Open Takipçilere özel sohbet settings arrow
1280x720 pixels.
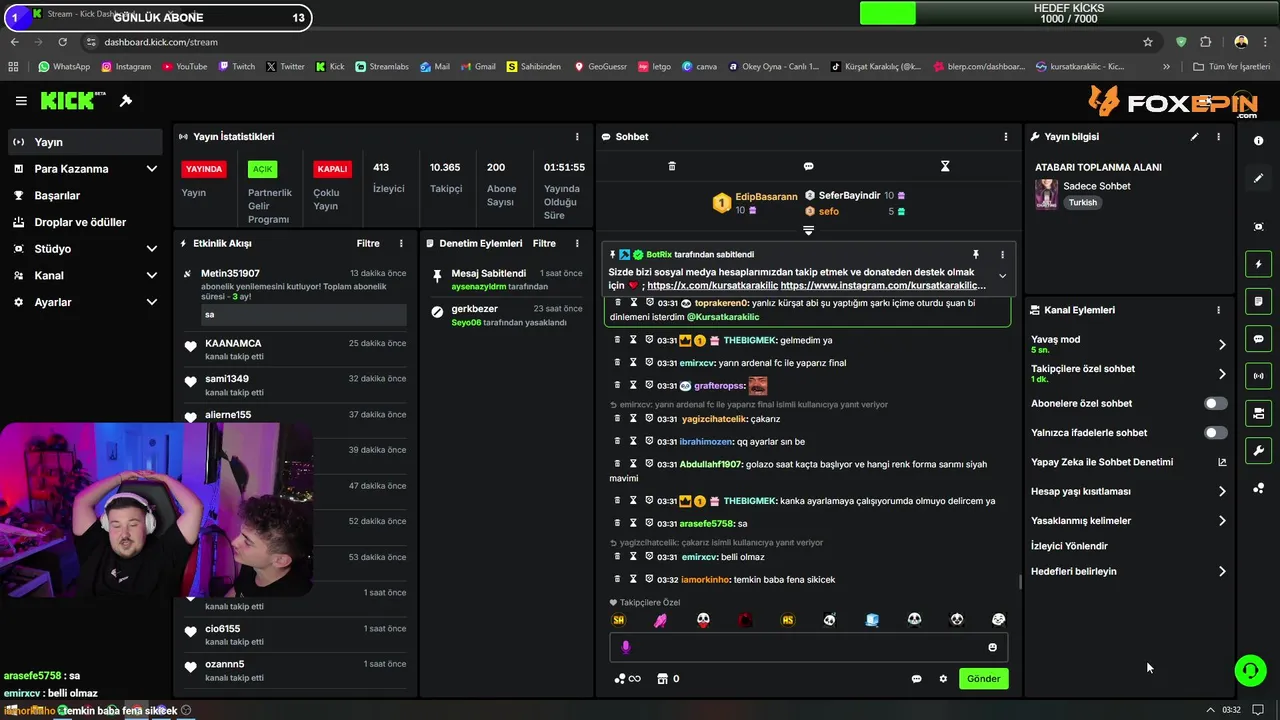click(x=1221, y=374)
